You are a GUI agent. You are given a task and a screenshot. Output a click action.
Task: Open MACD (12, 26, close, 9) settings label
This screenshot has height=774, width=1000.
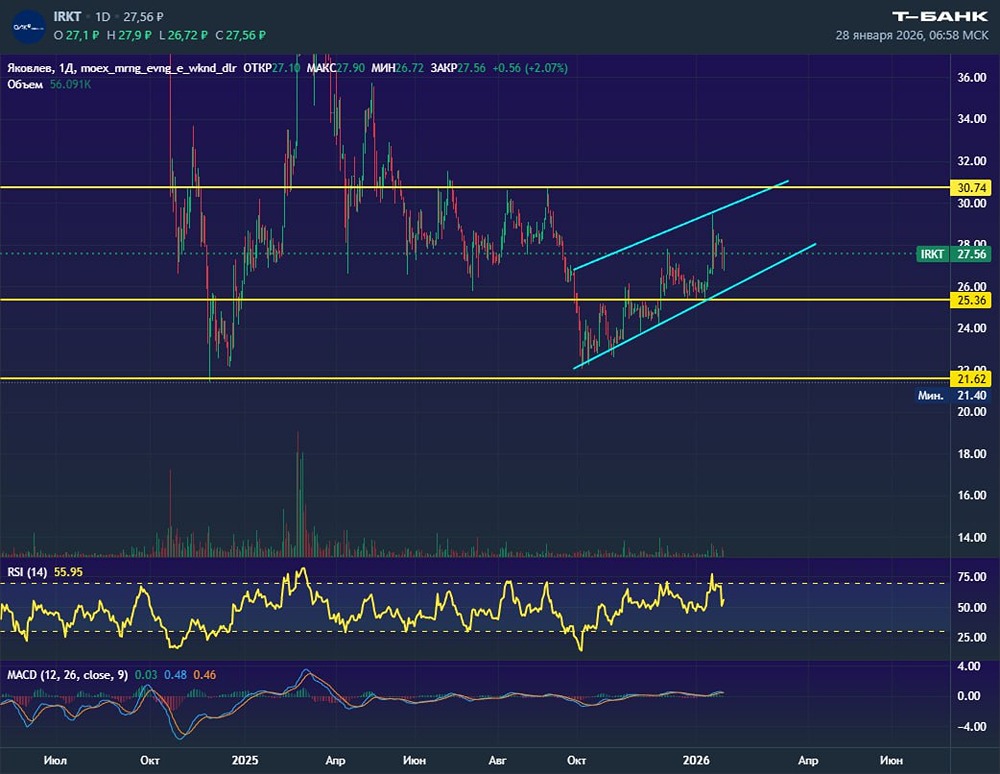[x=67, y=675]
